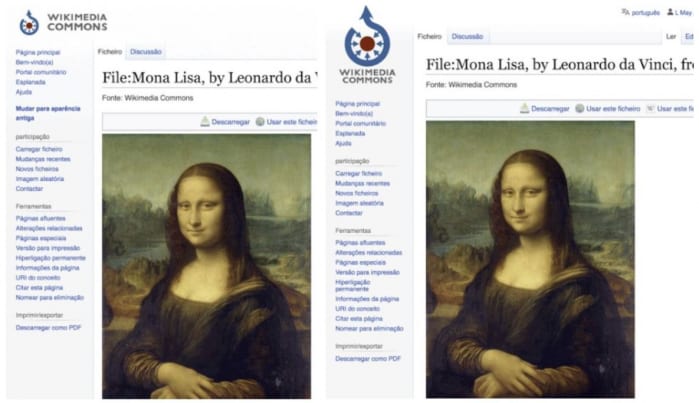
Task: Click the Wikipedia W icon in right toolbar
Action: click(650, 108)
